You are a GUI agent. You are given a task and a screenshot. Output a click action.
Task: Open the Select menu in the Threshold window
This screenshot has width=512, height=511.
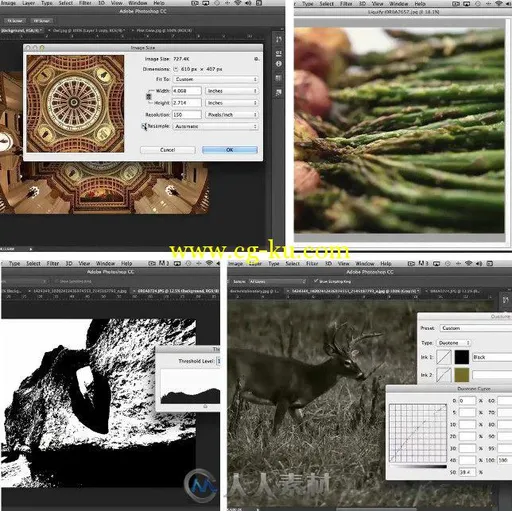[33, 263]
